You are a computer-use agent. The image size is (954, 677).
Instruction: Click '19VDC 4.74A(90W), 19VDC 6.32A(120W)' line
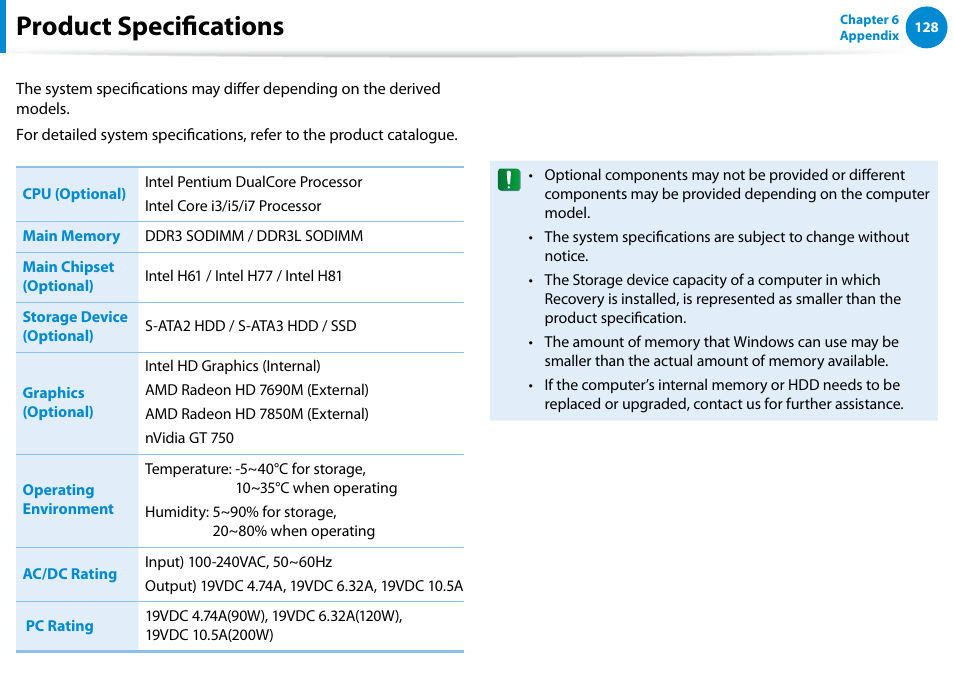274,616
